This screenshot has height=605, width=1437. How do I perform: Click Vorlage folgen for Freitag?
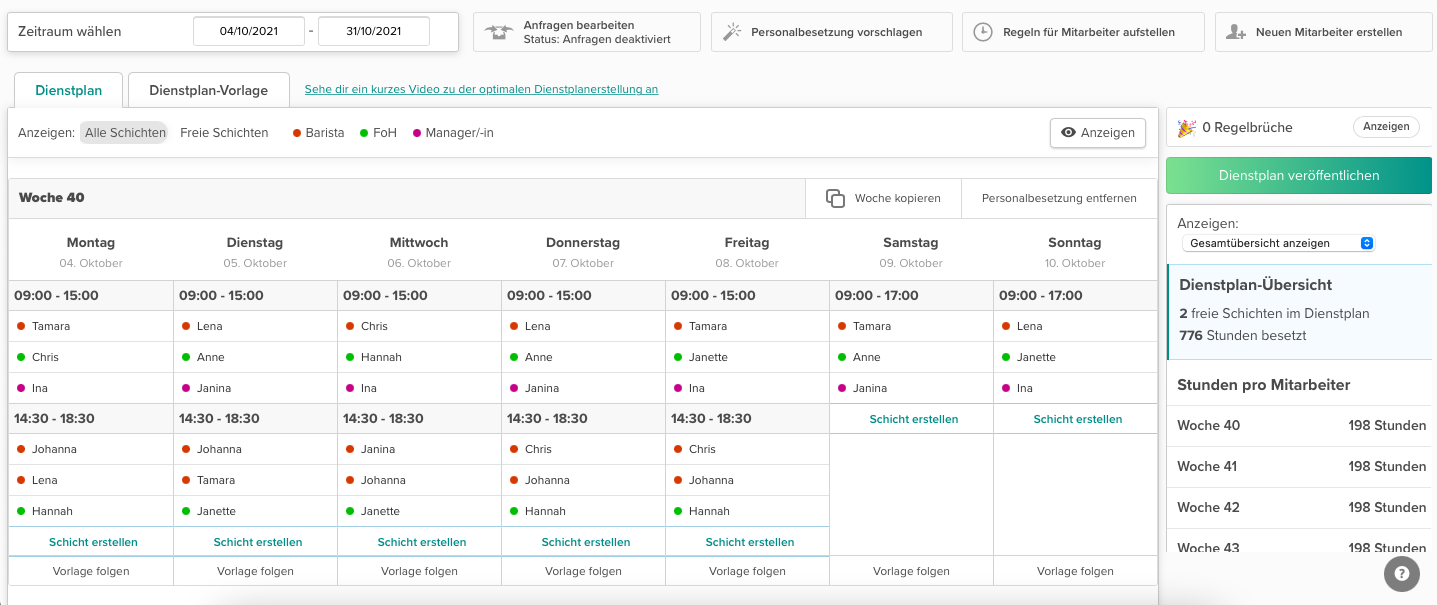[747, 571]
